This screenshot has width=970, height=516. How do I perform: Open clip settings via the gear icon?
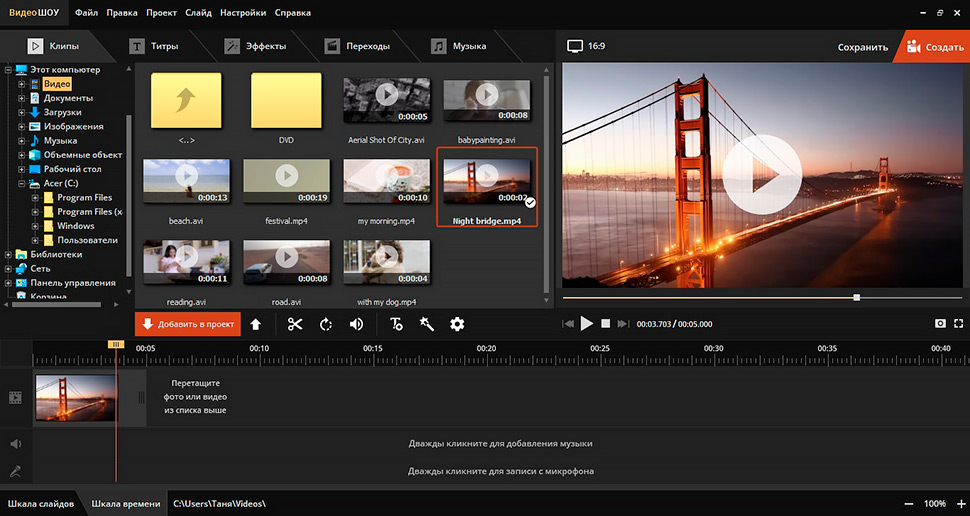(457, 324)
